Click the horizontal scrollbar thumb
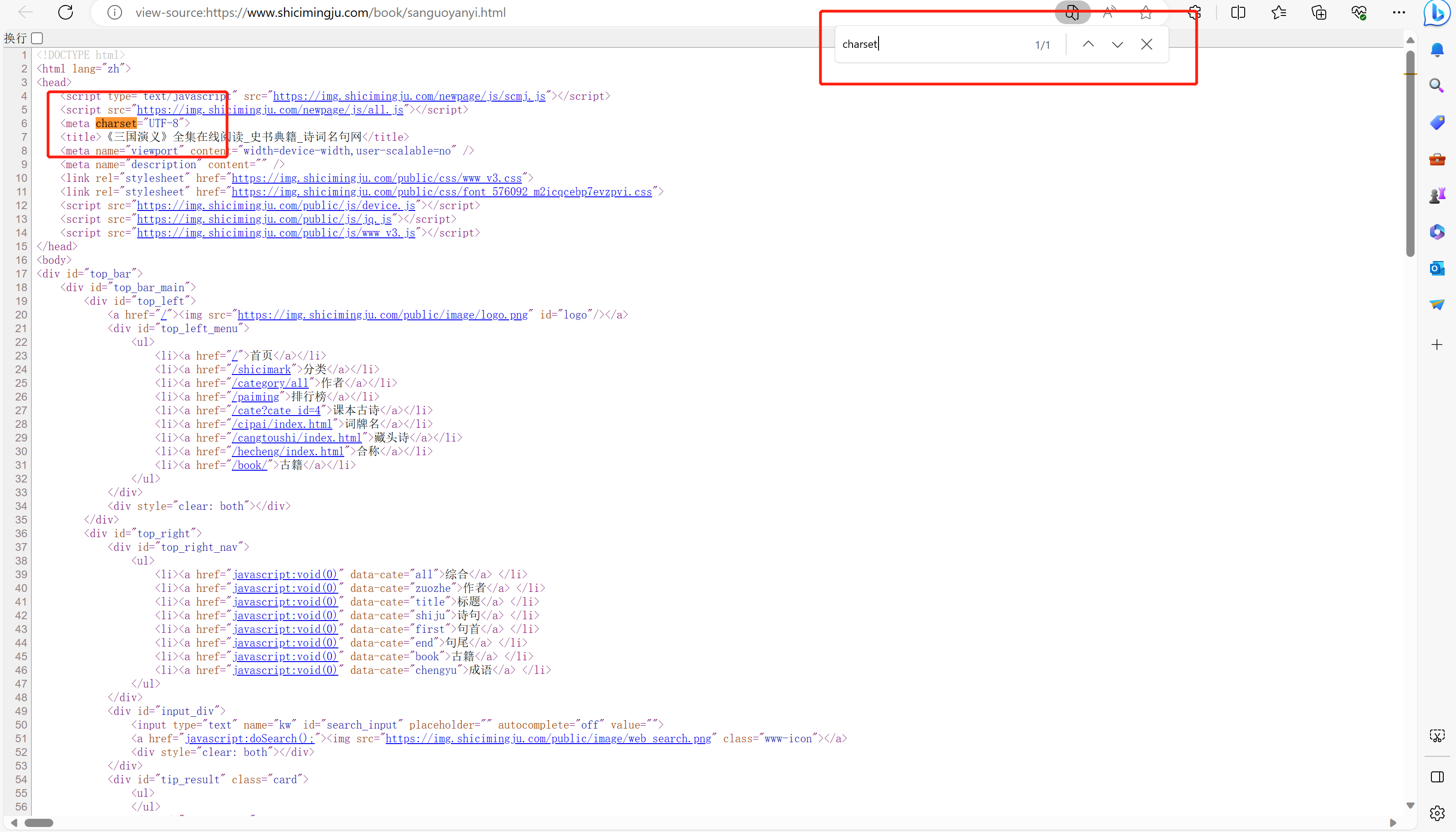The height and width of the screenshot is (832, 1456). (39, 823)
